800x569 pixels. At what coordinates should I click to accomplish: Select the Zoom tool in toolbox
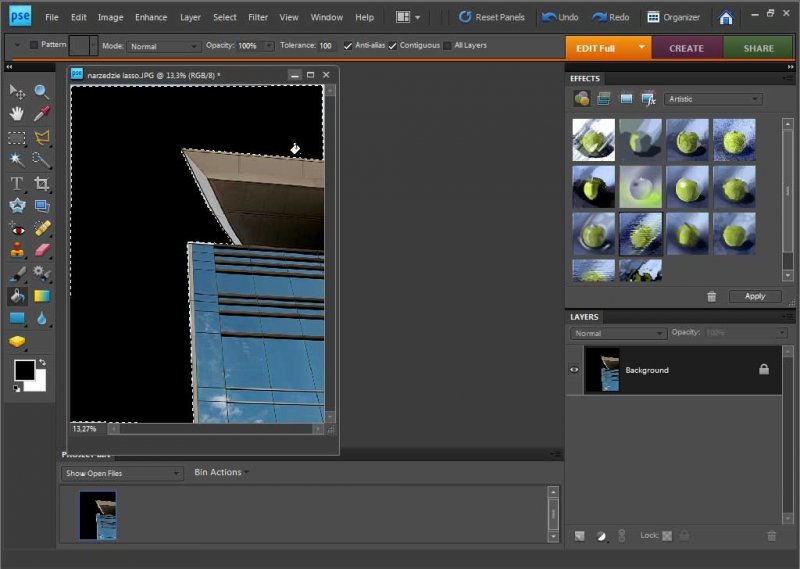click(x=42, y=91)
